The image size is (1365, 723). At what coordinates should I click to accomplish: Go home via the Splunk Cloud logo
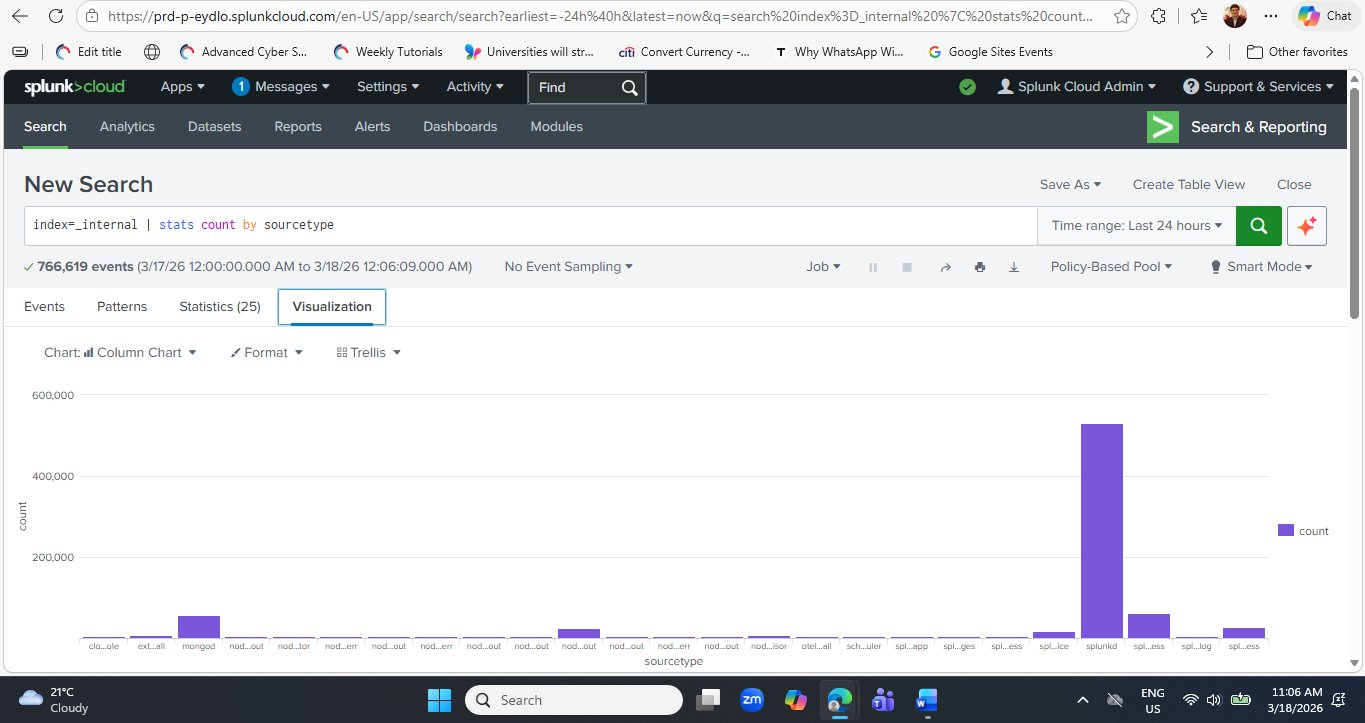point(75,87)
